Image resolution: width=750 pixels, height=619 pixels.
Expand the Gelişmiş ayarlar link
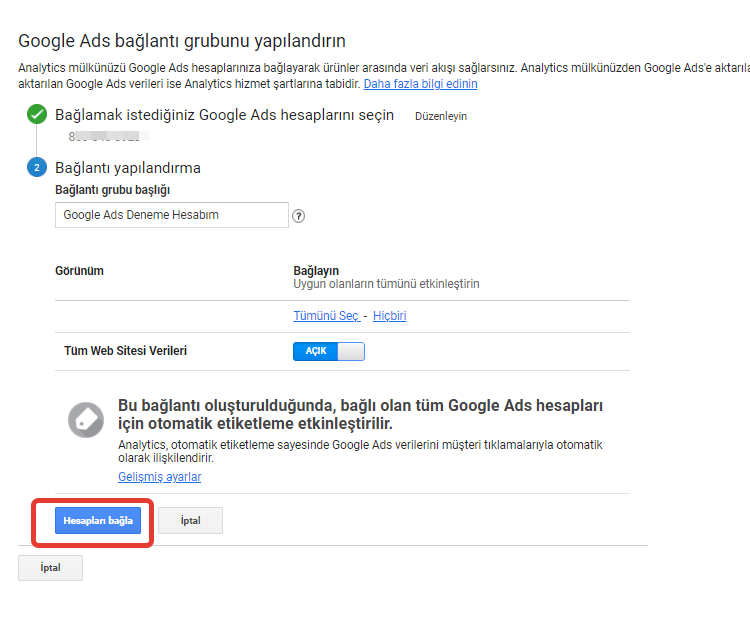click(159, 477)
